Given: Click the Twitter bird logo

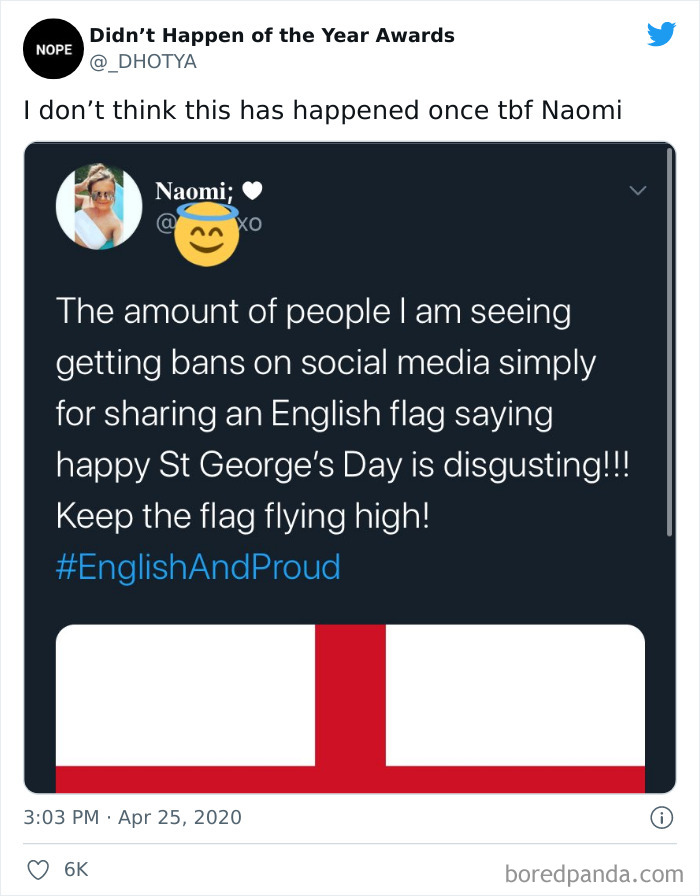Looking at the screenshot, I should click(662, 34).
